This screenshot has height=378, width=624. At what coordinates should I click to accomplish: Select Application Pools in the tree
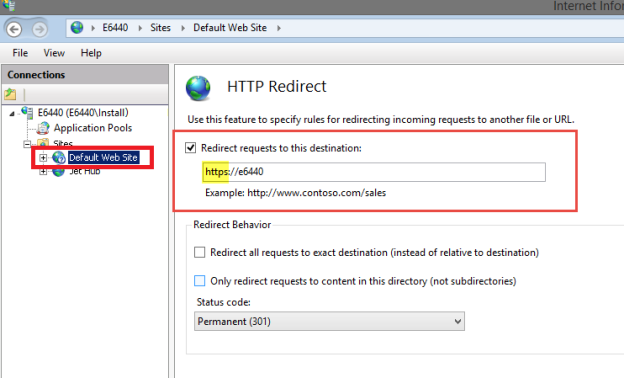(93, 128)
